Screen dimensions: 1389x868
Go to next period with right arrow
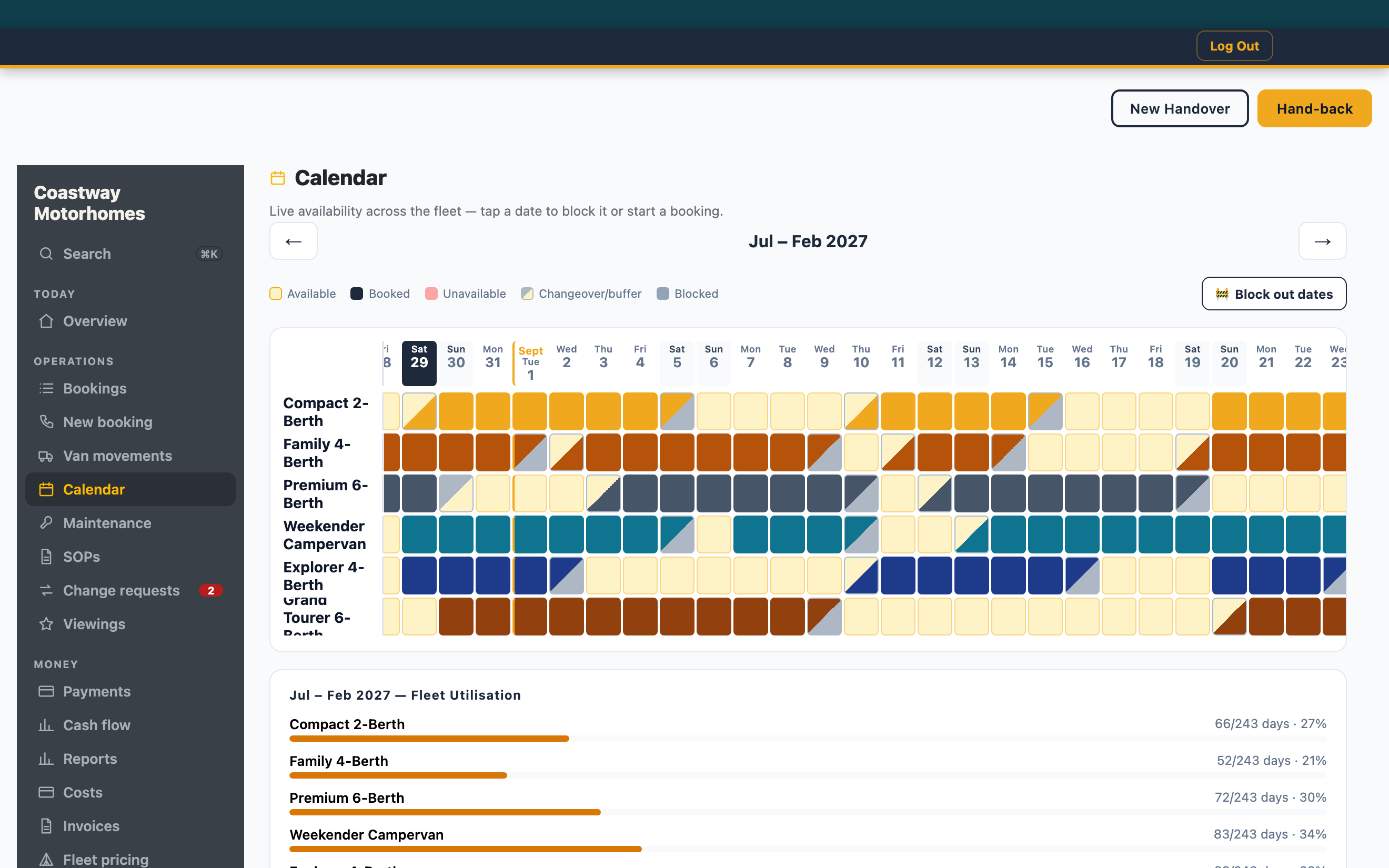tap(1322, 241)
